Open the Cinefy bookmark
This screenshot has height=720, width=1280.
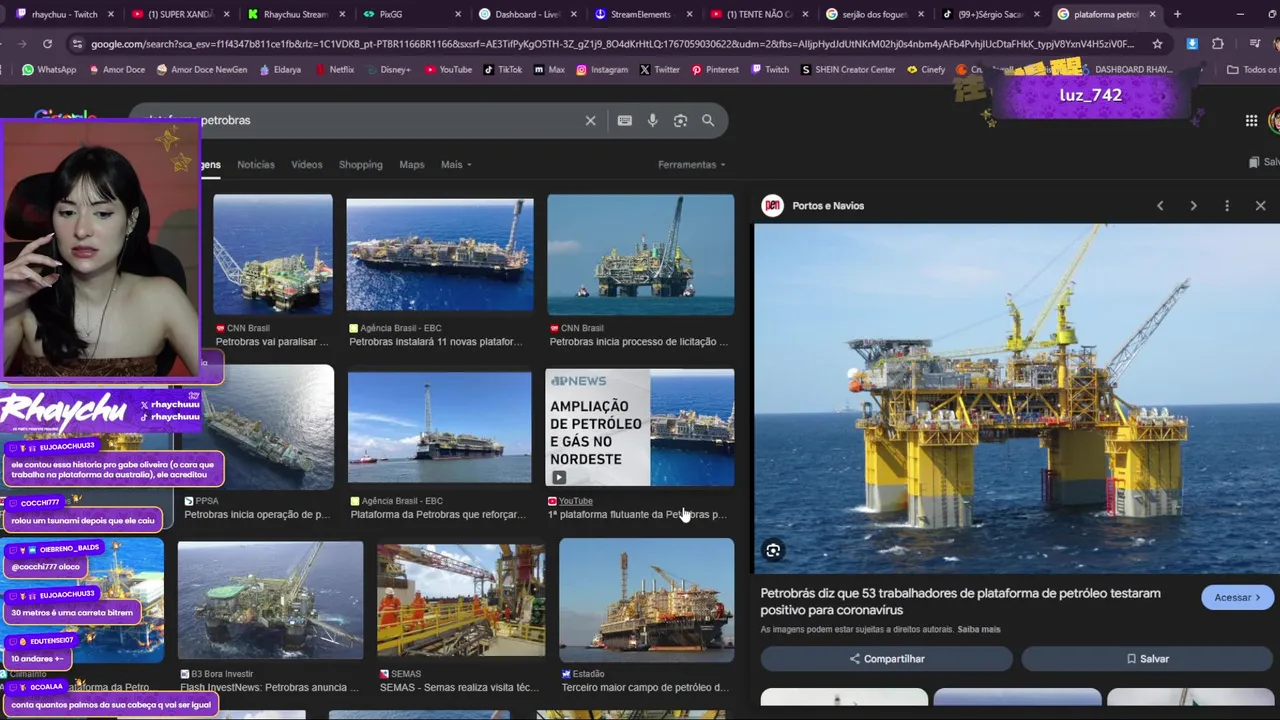[926, 69]
